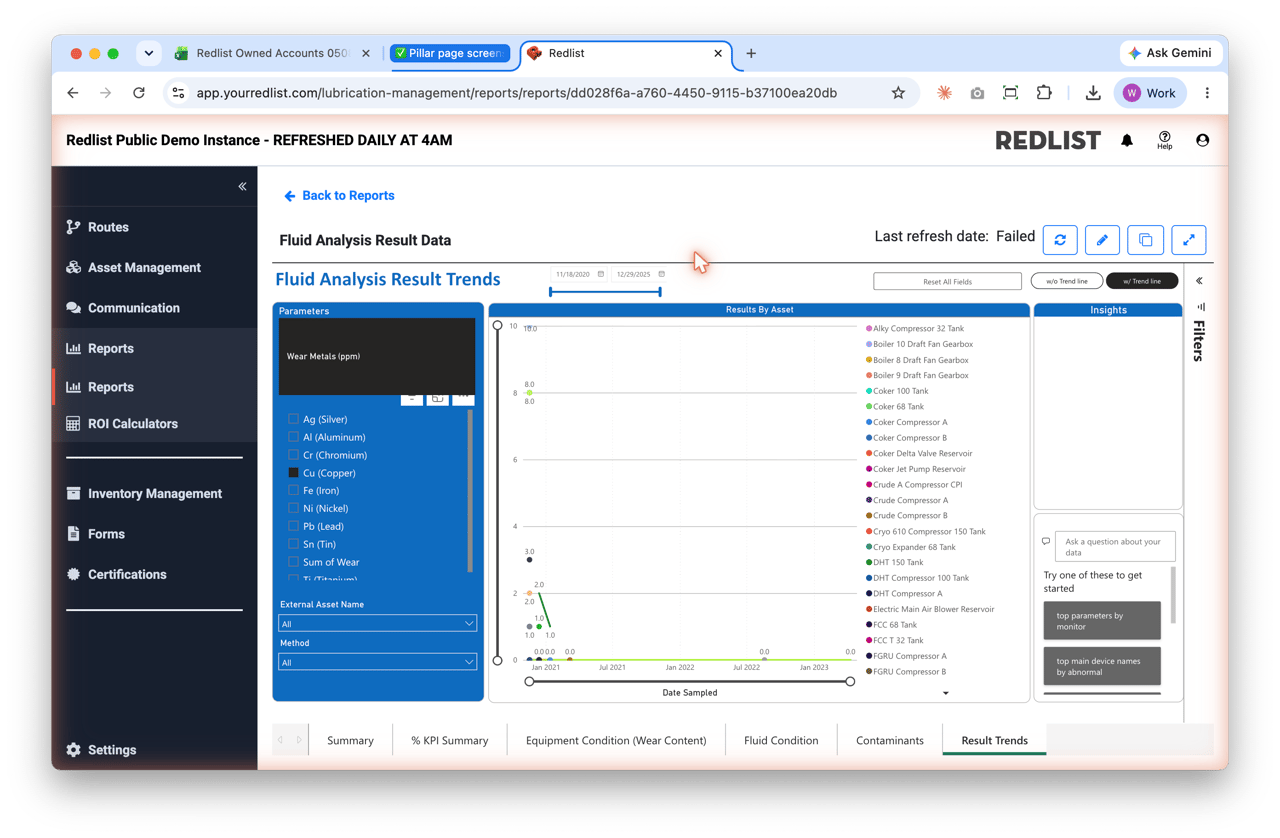
Task: Click the calendar icon beside end date 12/29/2025
Action: point(662,274)
